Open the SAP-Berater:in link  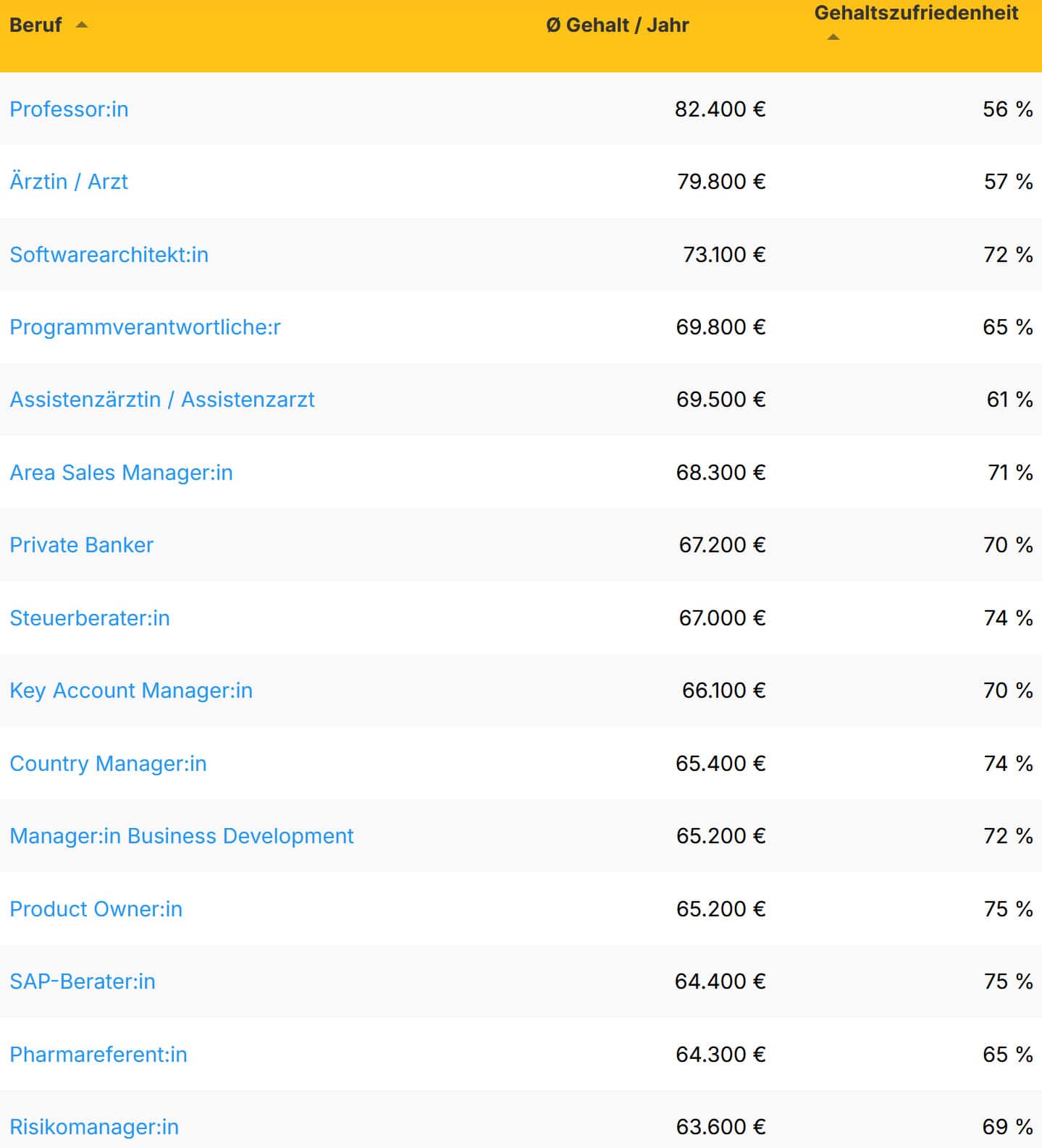pyautogui.click(x=83, y=982)
